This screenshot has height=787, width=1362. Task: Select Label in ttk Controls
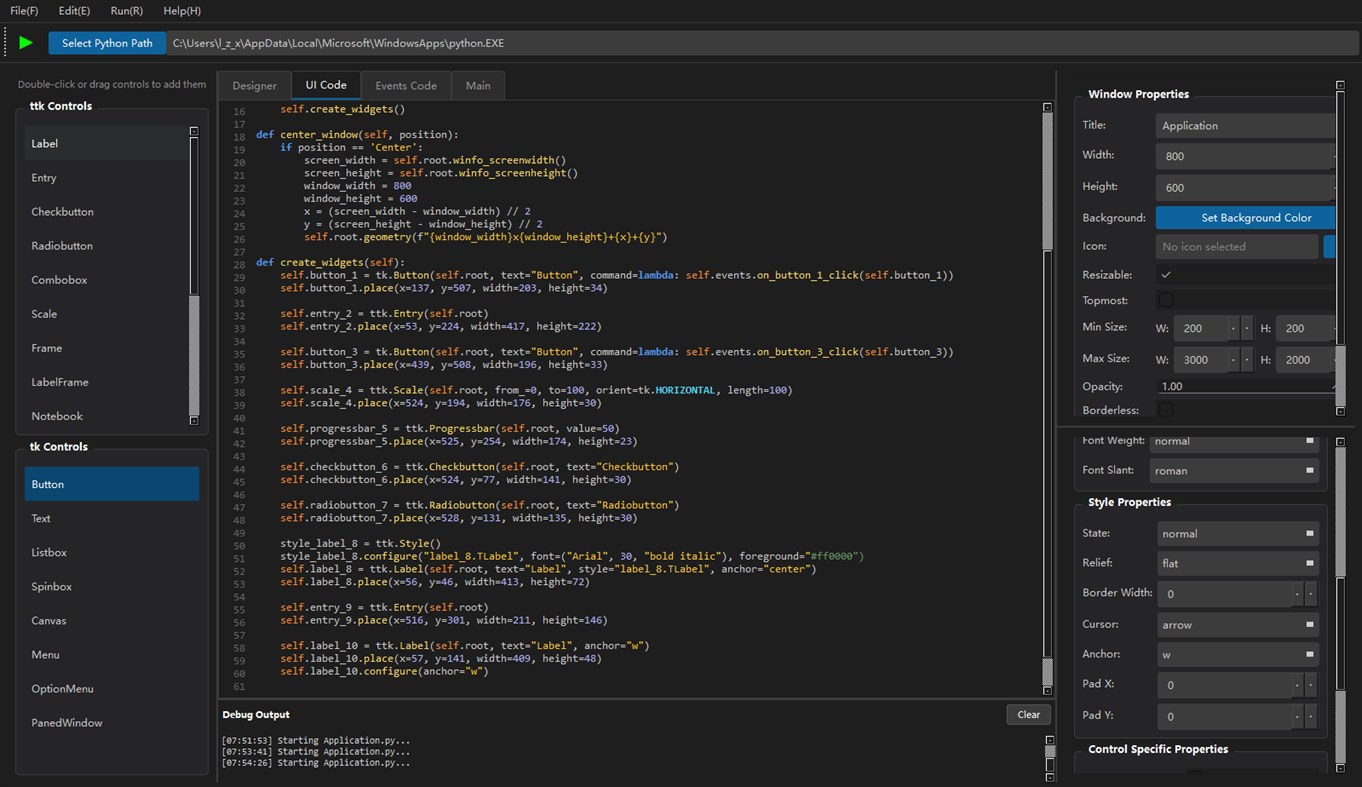coord(106,143)
